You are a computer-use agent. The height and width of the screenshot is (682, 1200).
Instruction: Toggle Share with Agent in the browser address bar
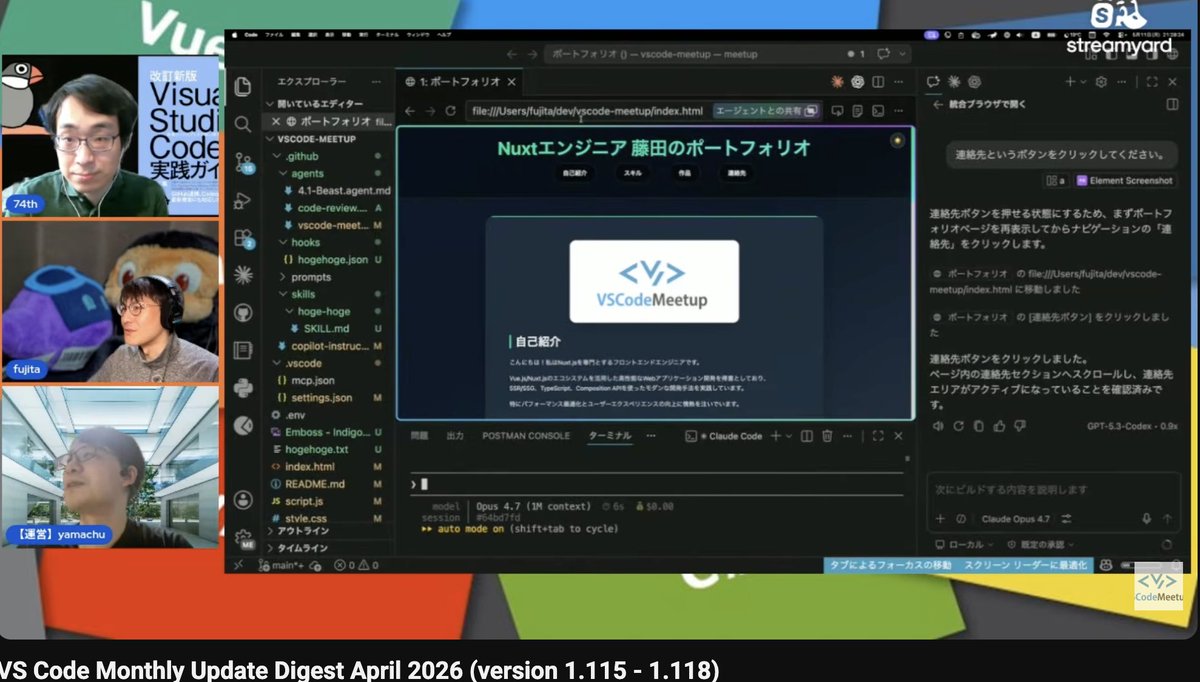click(766, 111)
